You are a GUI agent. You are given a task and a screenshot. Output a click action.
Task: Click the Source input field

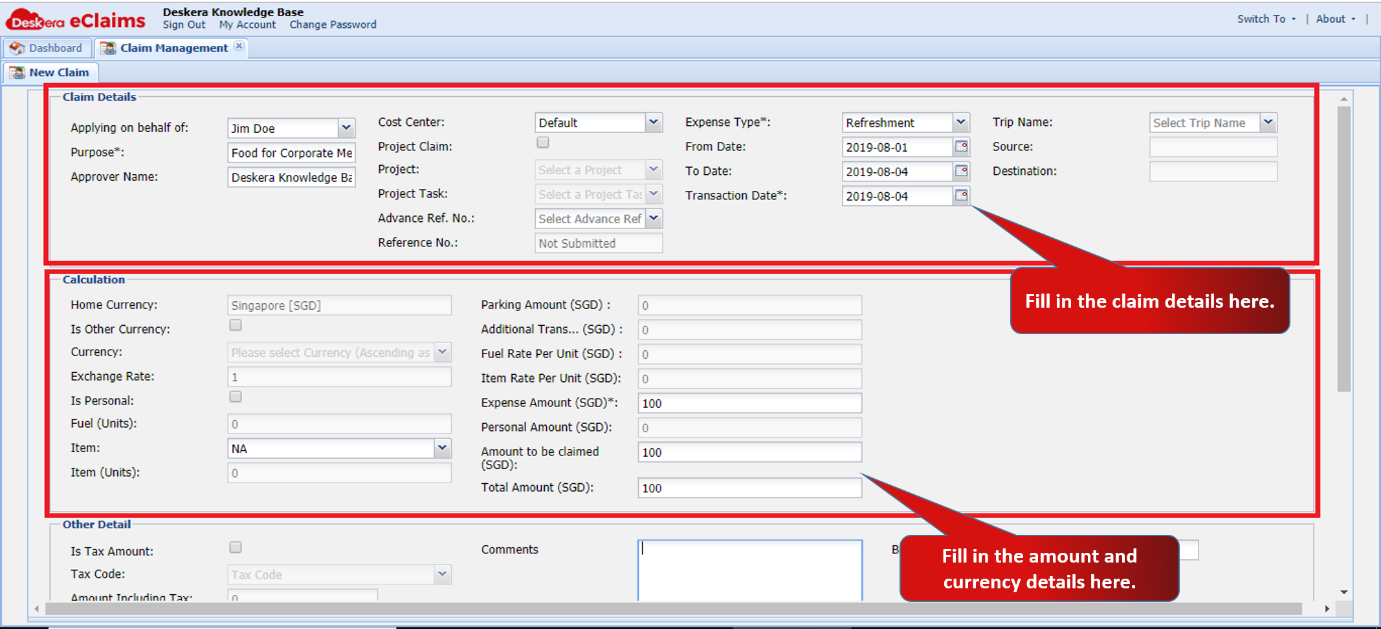point(1213,147)
